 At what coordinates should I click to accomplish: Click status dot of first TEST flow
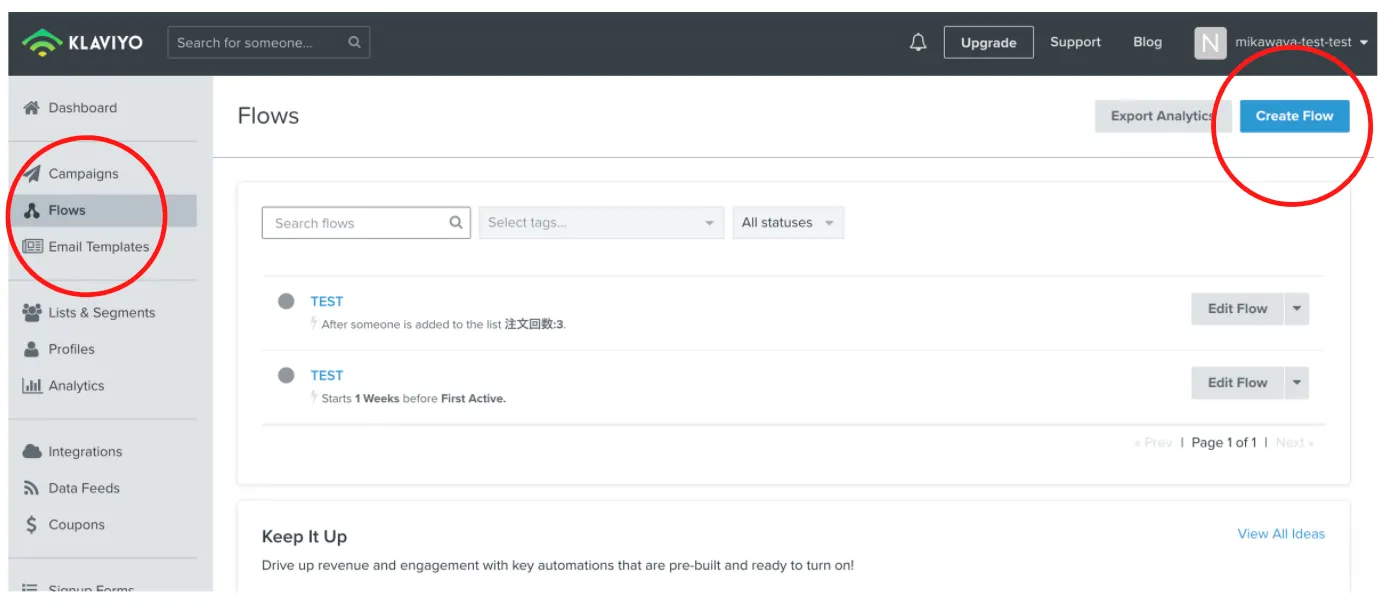tap(286, 301)
